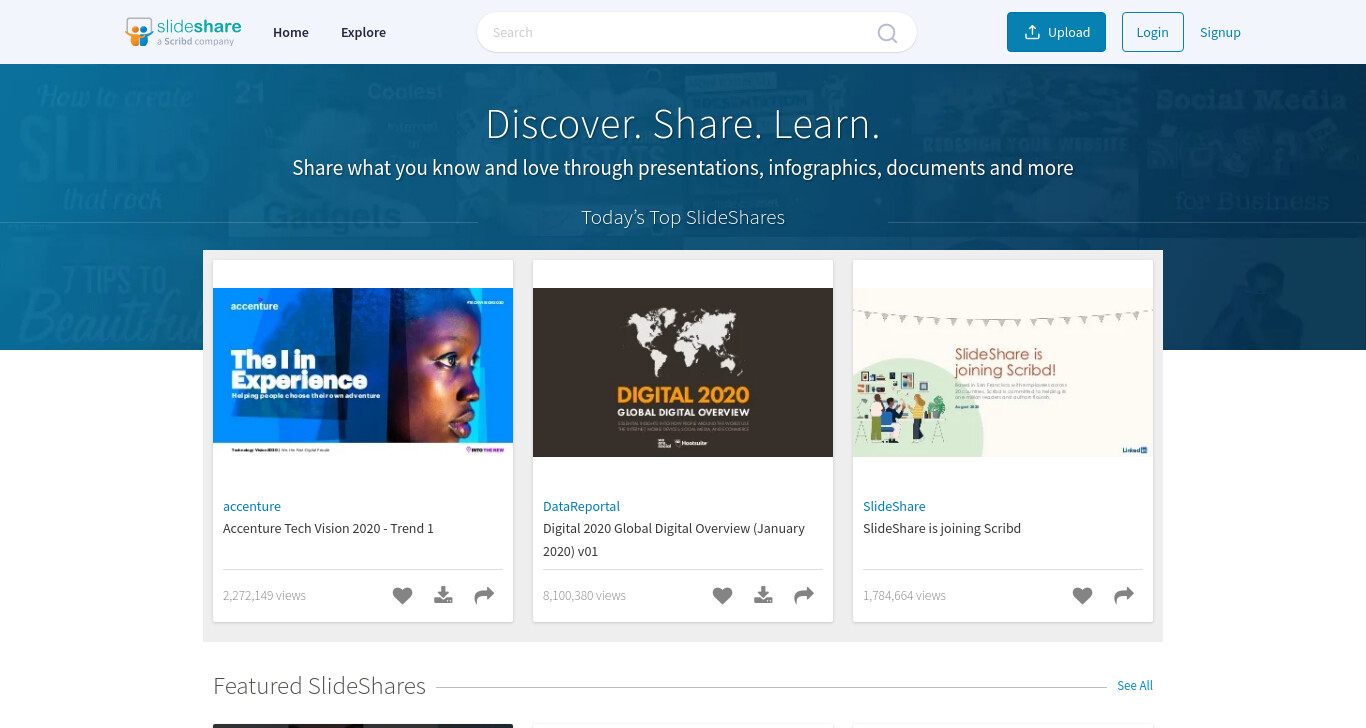1366x728 pixels.
Task: Open the SlideShare author link
Action: [894, 506]
